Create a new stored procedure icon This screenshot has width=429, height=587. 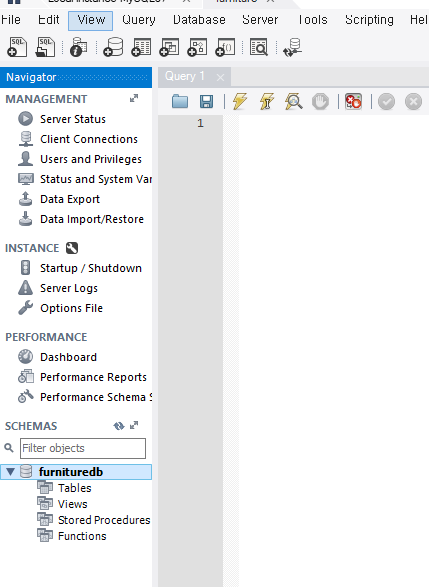(197, 48)
